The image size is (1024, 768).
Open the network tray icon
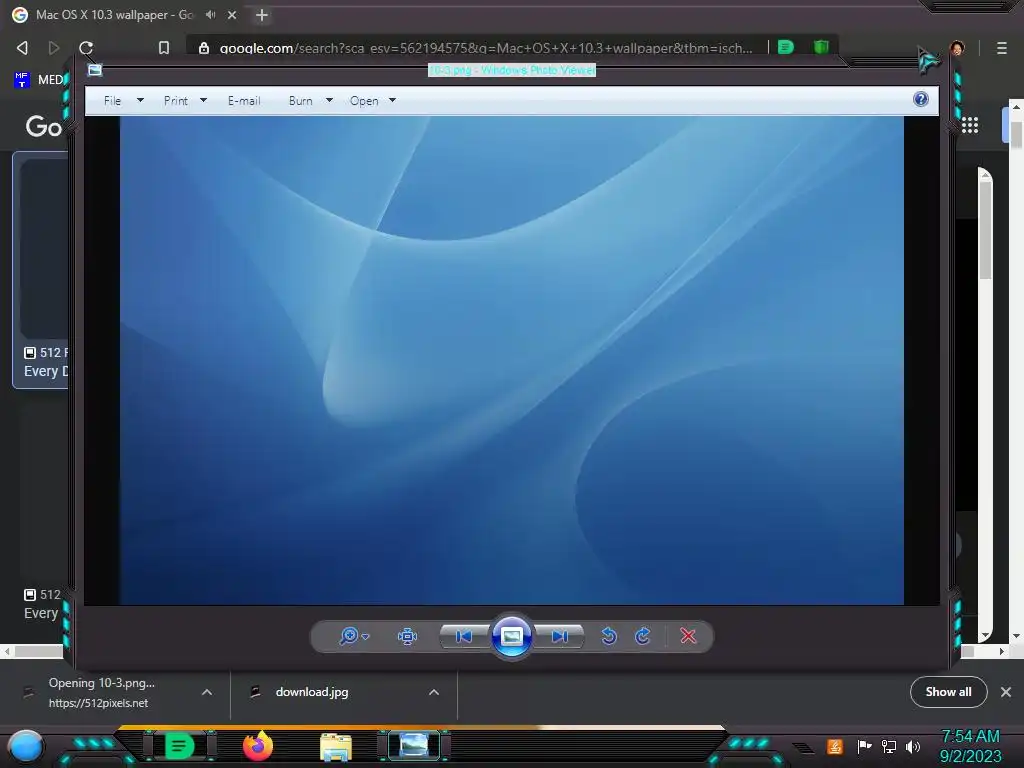[889, 746]
